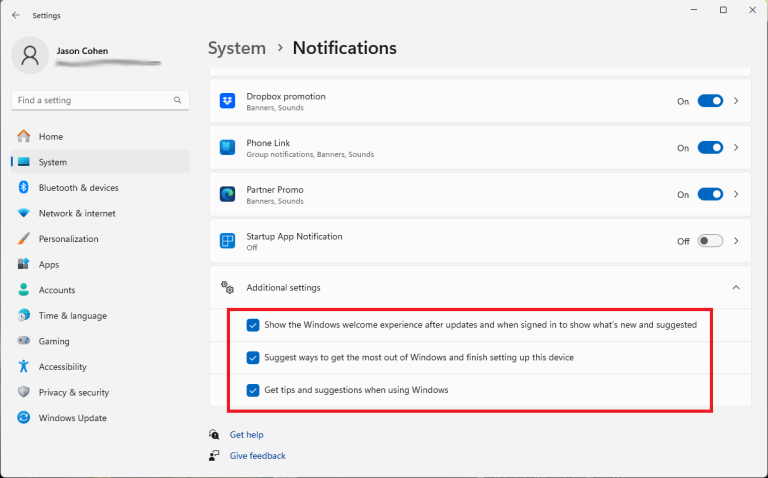Open Bluetooth & devices in sidebar
The width and height of the screenshot is (768, 478).
coord(78,188)
